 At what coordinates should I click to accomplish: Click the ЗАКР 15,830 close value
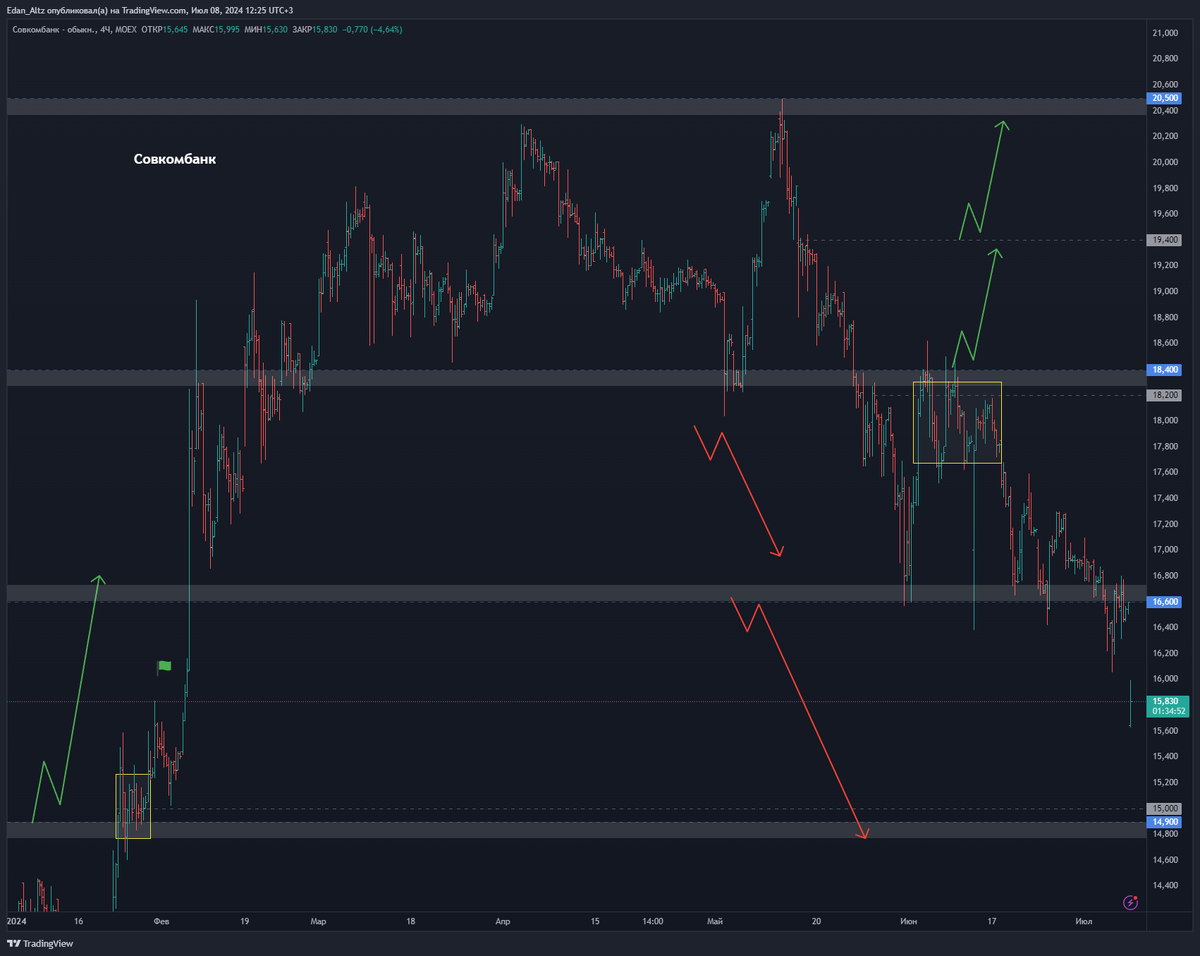(x=317, y=29)
